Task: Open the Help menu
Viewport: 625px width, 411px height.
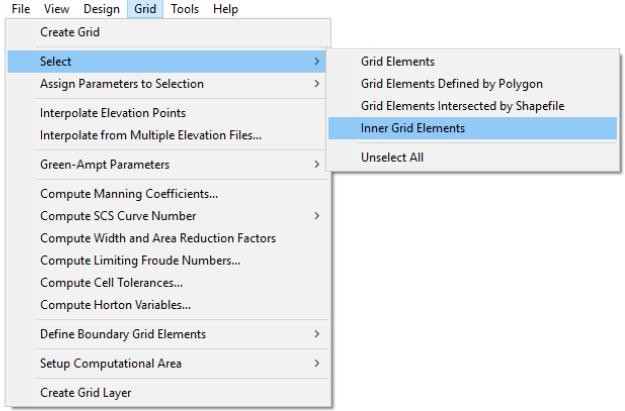Action: [225, 9]
